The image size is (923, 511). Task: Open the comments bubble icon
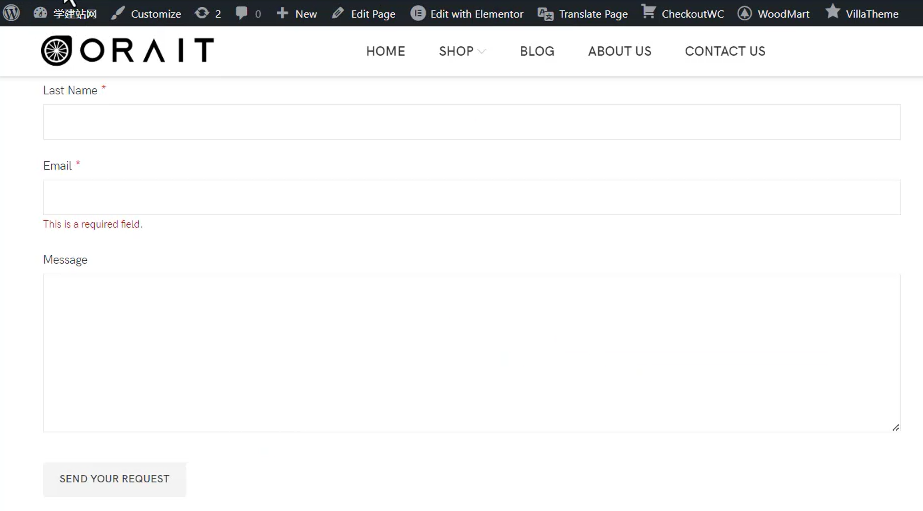coord(241,13)
